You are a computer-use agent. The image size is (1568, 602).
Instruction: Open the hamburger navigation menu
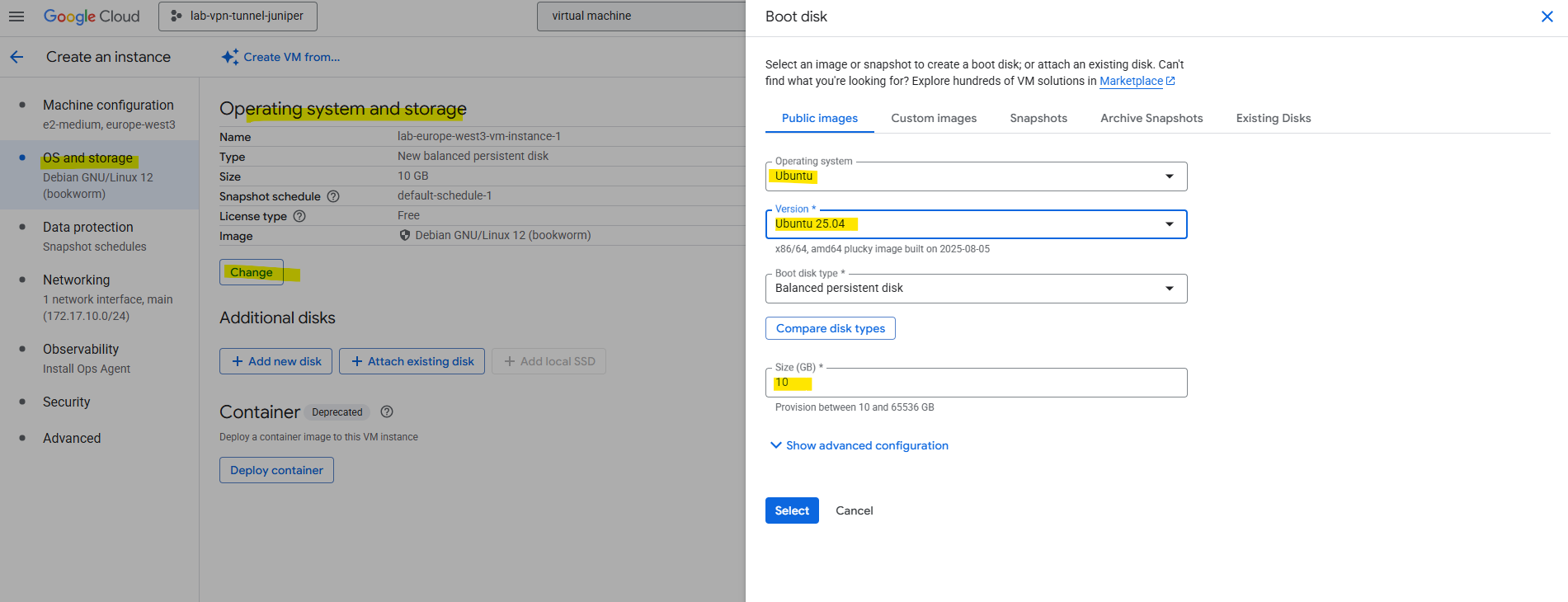pos(16,16)
